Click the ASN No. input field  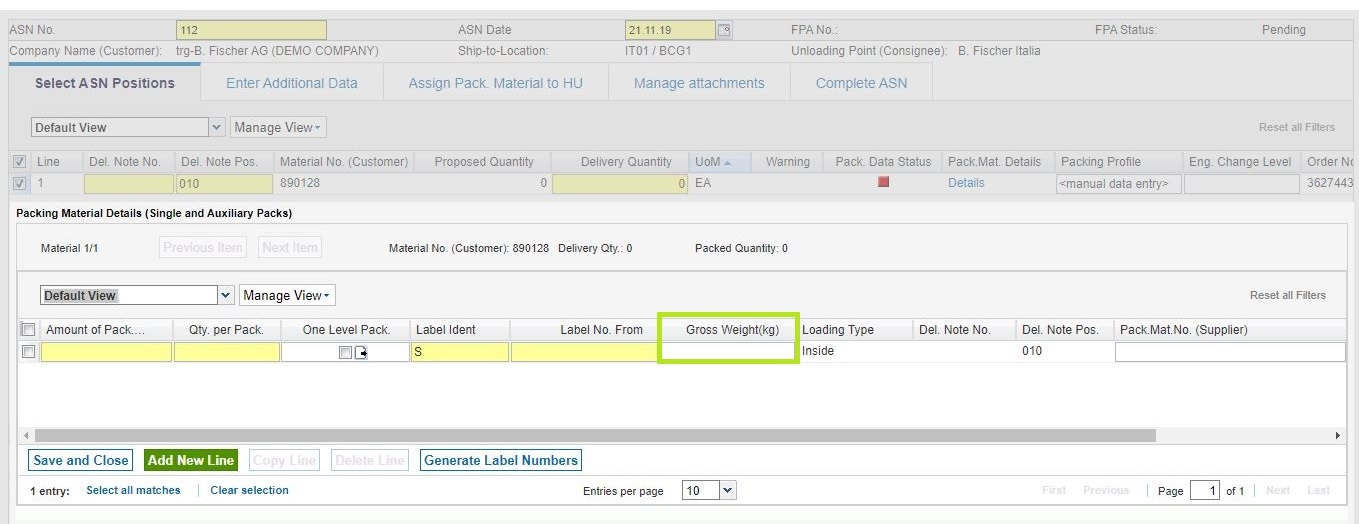(x=251, y=30)
